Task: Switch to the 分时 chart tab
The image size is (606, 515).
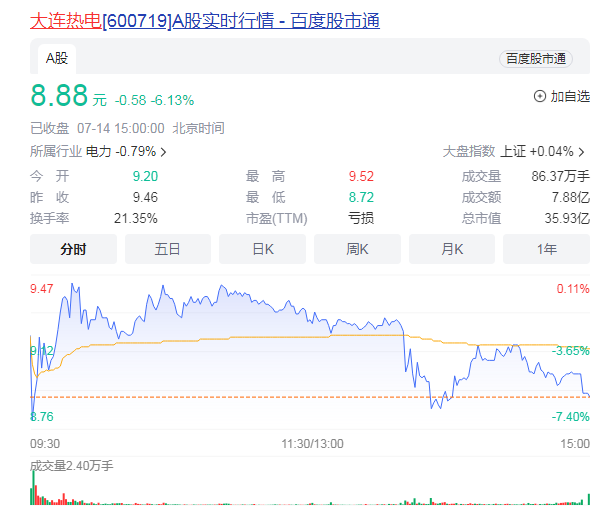Action: (x=73, y=249)
